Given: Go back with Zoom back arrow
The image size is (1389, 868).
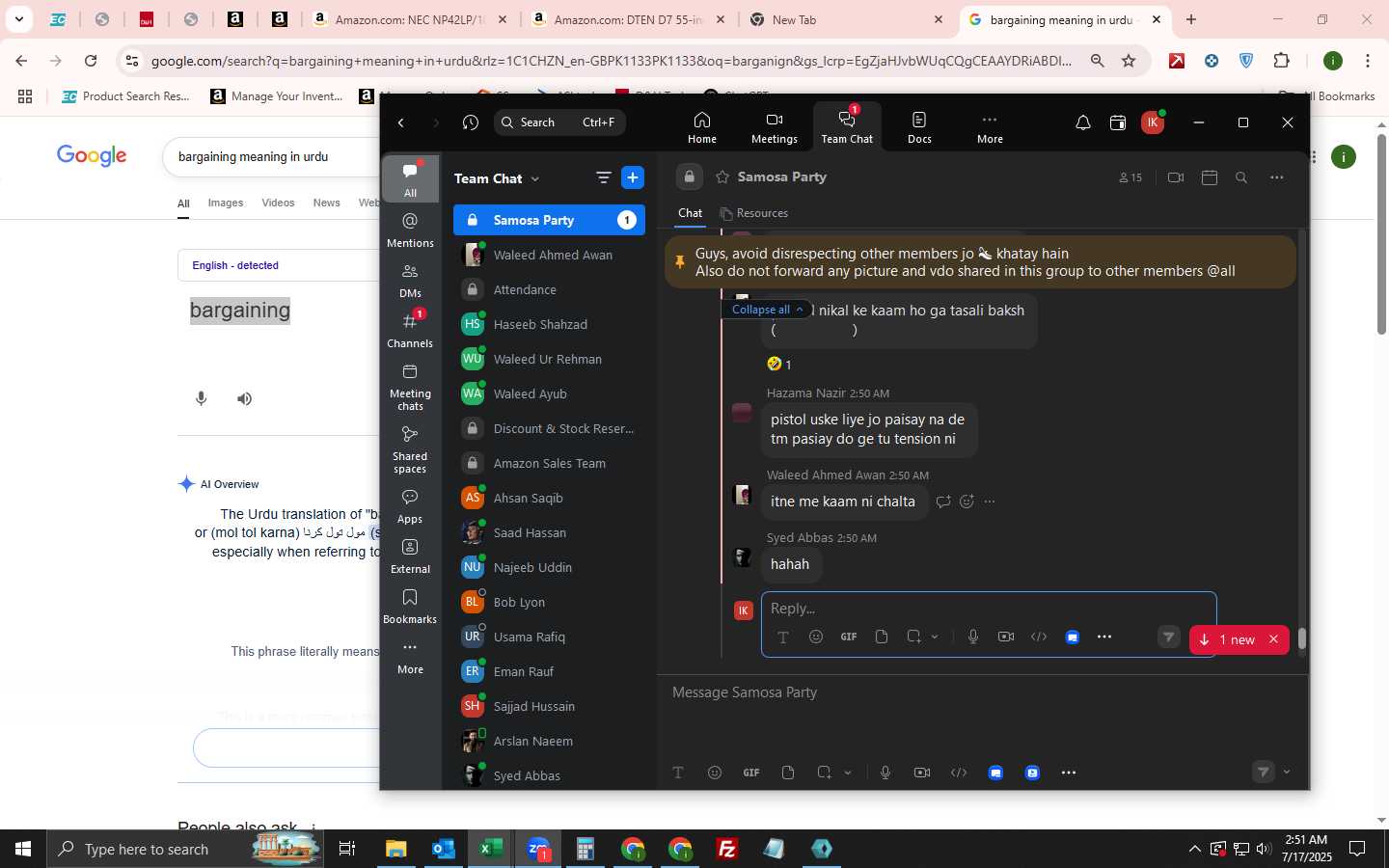Looking at the screenshot, I should point(401,122).
